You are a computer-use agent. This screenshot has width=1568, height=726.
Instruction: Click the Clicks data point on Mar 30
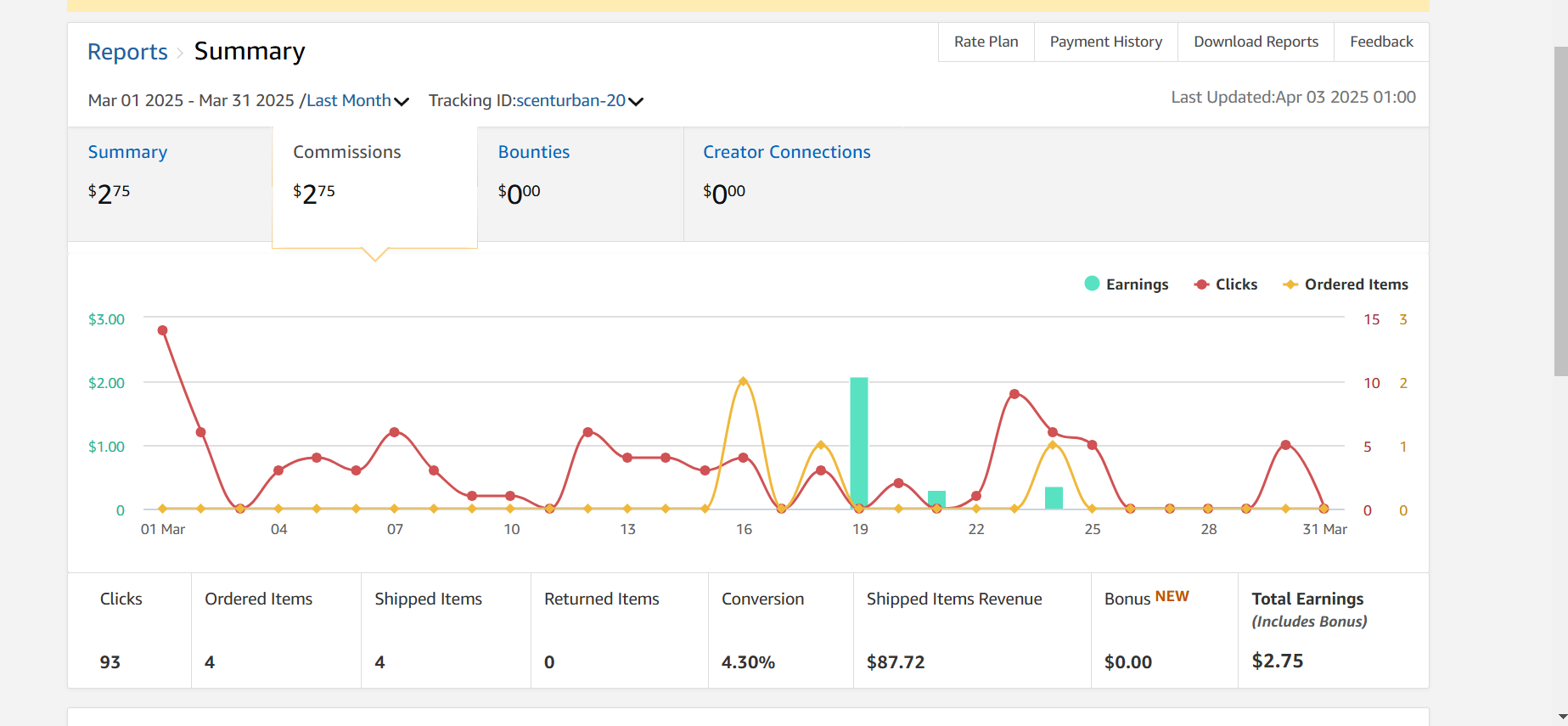[x=1285, y=445]
